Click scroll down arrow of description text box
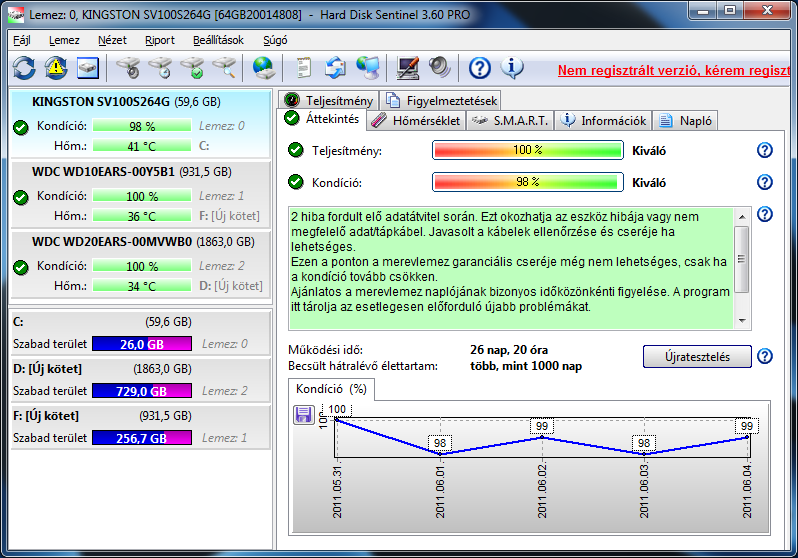The image size is (798, 558). click(x=742, y=320)
